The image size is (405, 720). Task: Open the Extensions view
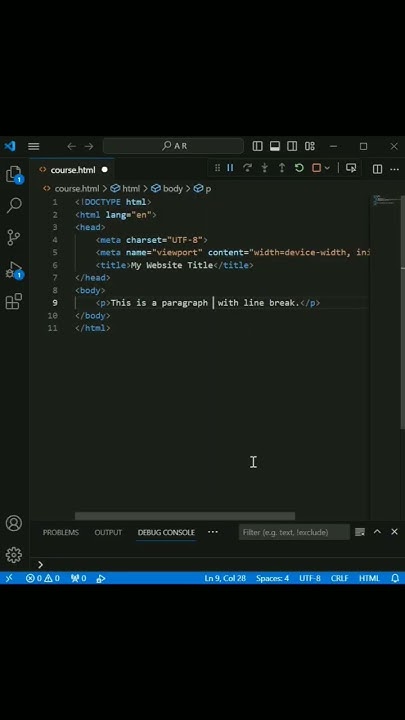(x=14, y=301)
